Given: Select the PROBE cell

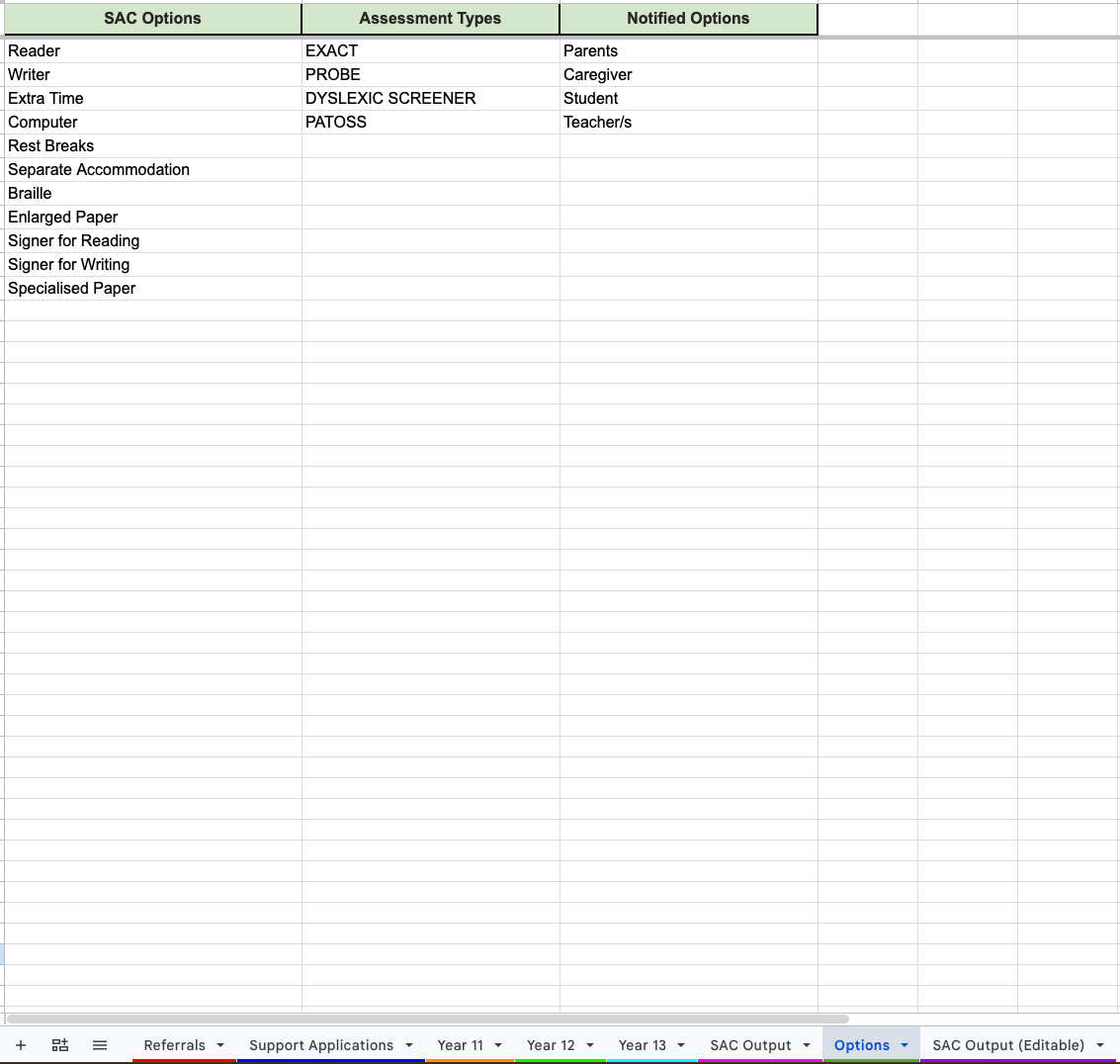Looking at the screenshot, I should [431, 74].
